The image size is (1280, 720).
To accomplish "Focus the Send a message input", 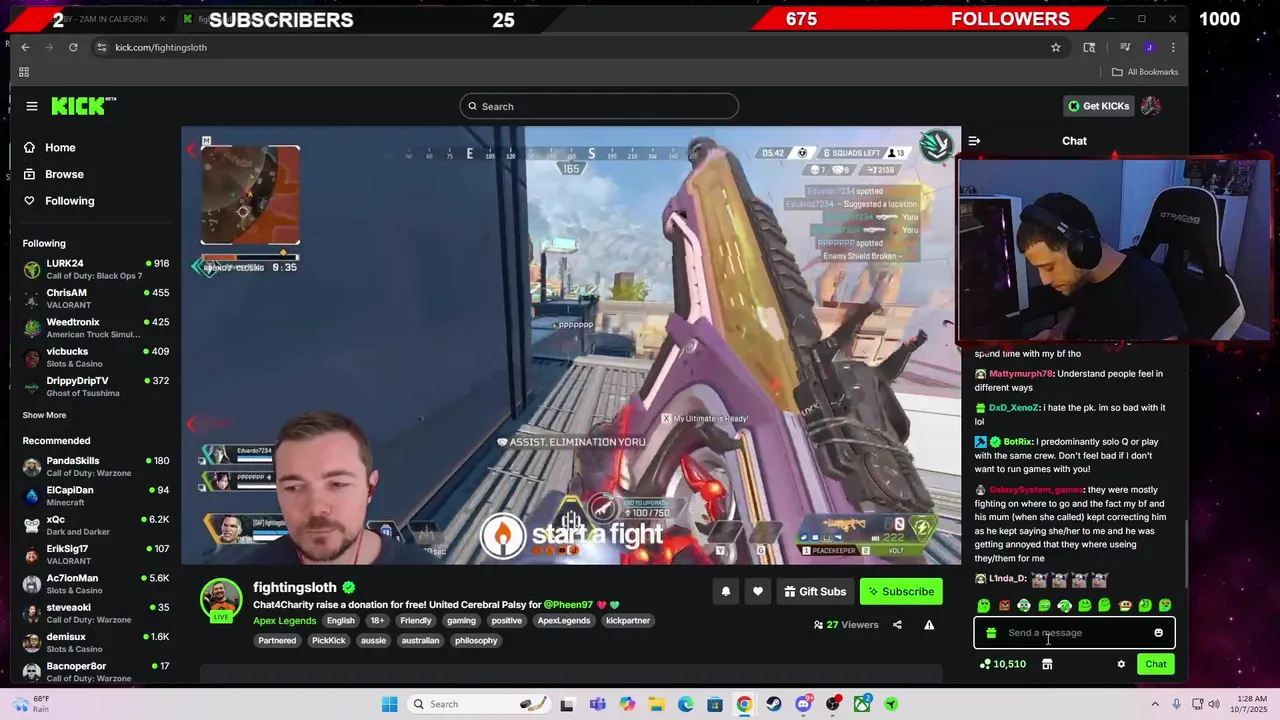I will pyautogui.click(x=1075, y=633).
